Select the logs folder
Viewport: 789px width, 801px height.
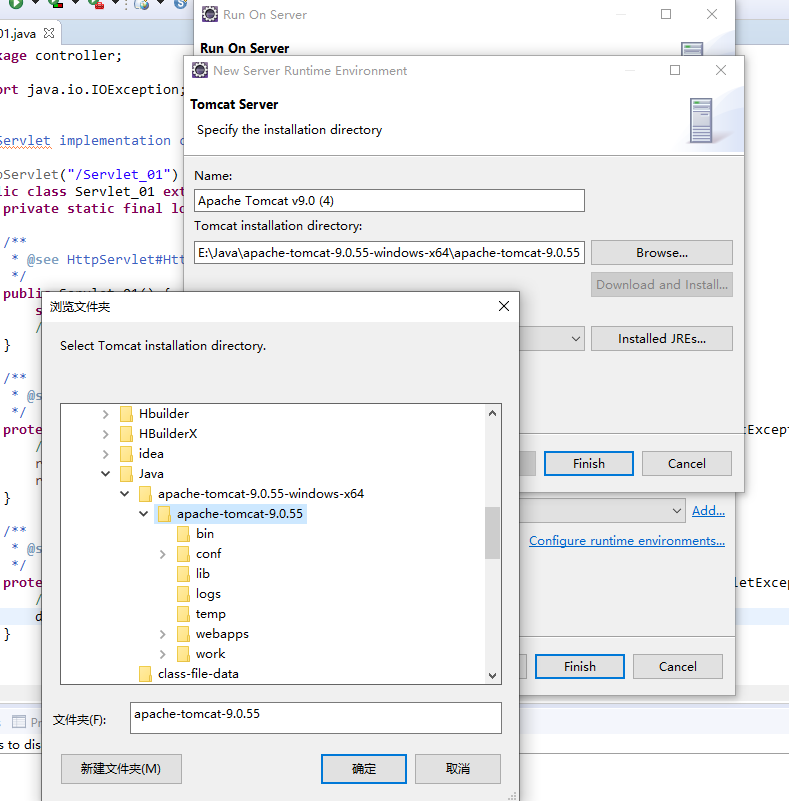coord(208,594)
